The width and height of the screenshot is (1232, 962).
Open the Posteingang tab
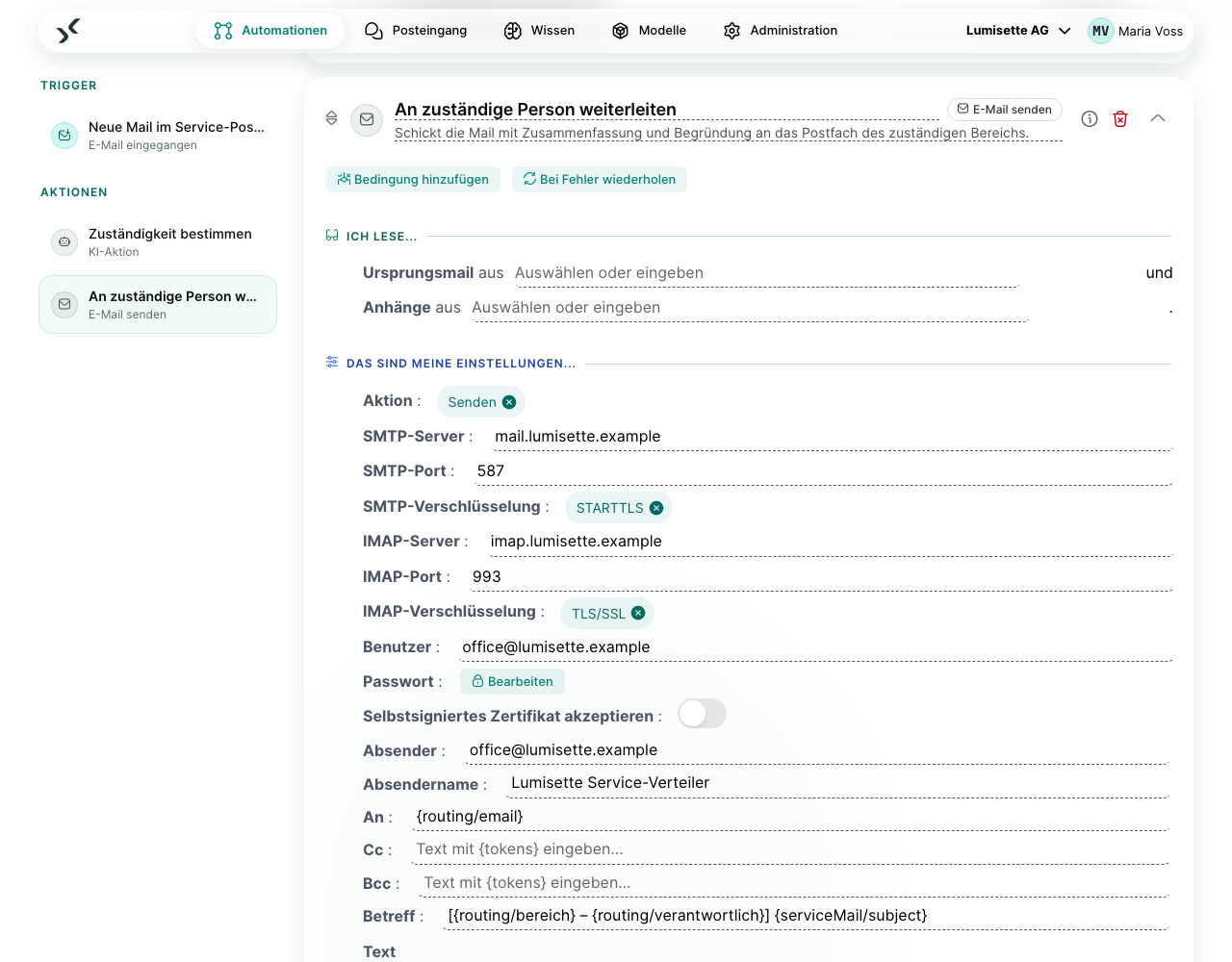point(416,31)
